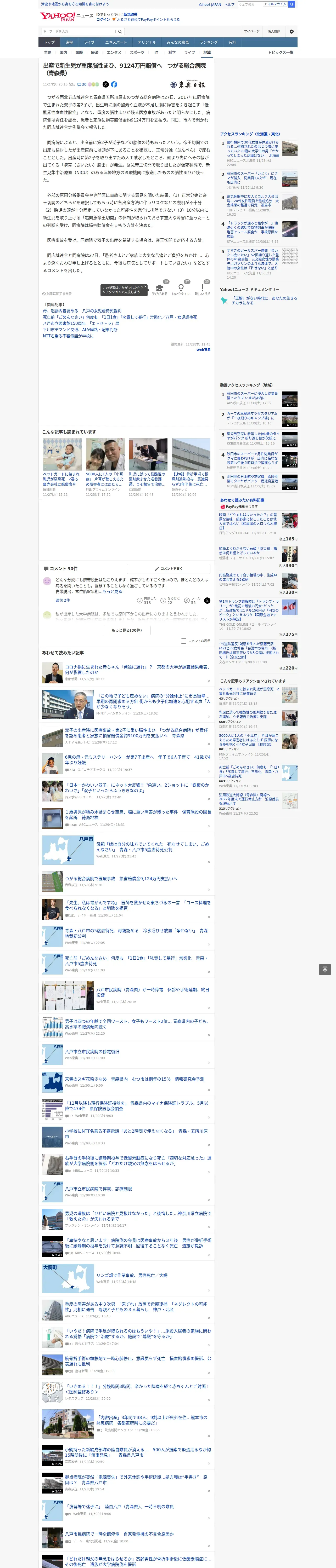This screenshot has width=336, height=1568.
Task: Share the article on Facebook
Action: [114, 85]
